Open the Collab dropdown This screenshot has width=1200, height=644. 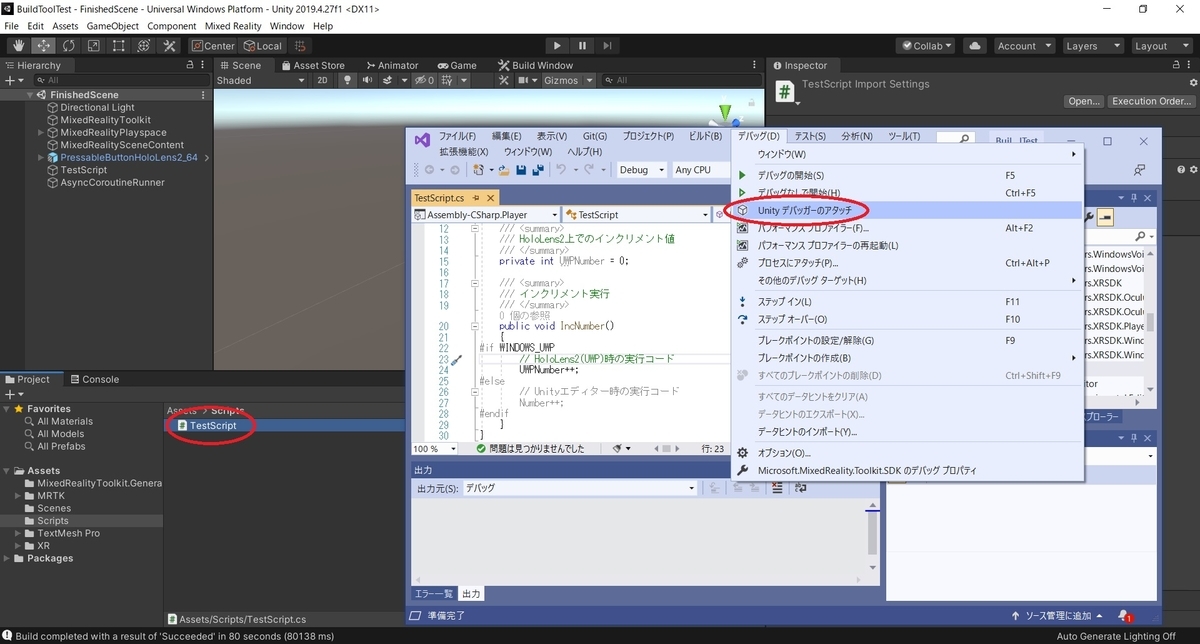[x=927, y=46]
